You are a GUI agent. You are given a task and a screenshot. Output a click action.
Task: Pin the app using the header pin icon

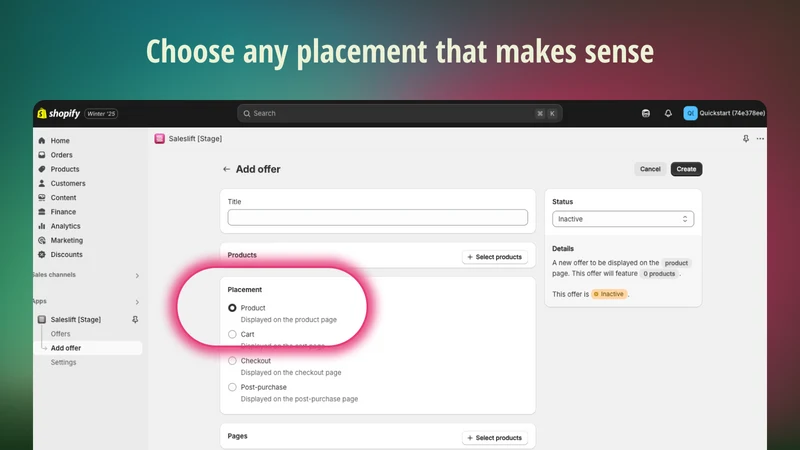click(746, 139)
